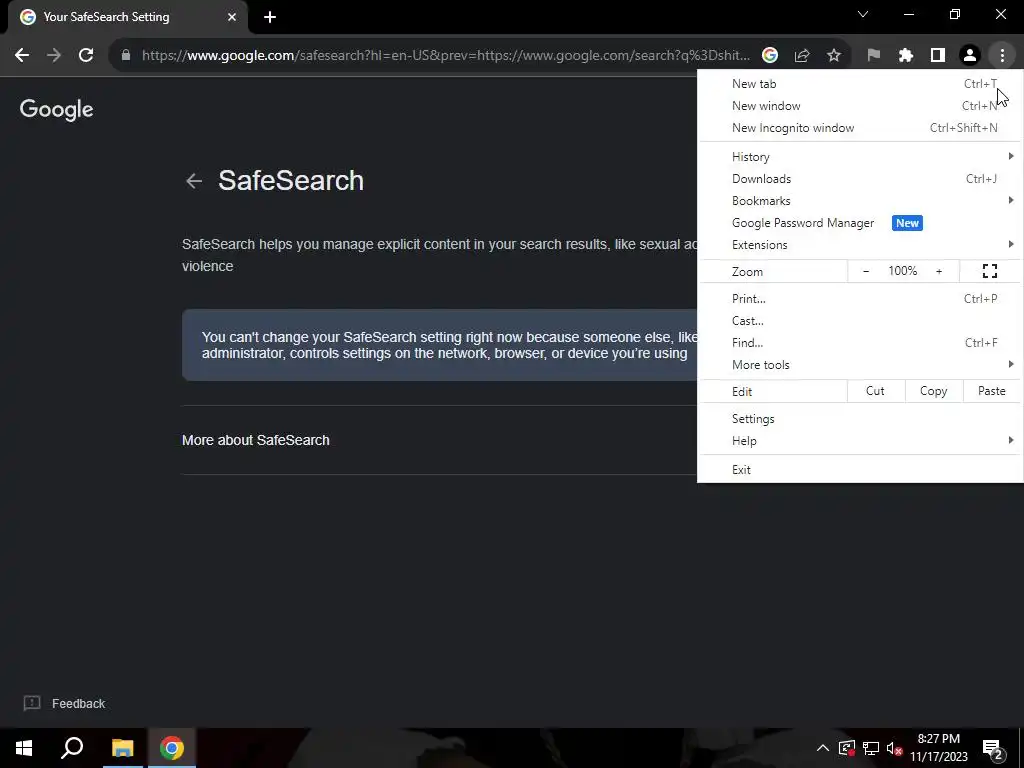Open the profile avatar icon

pos(970,55)
